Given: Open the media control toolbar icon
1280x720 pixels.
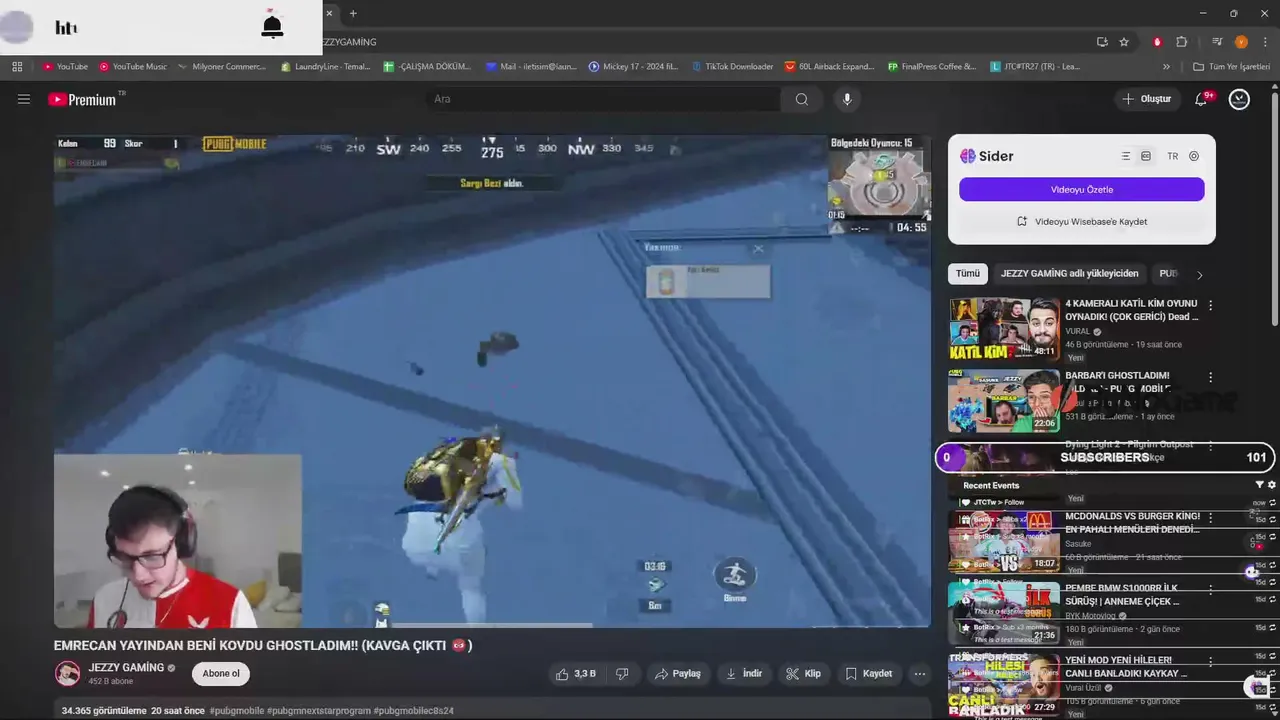Looking at the screenshot, I should [x=1217, y=42].
